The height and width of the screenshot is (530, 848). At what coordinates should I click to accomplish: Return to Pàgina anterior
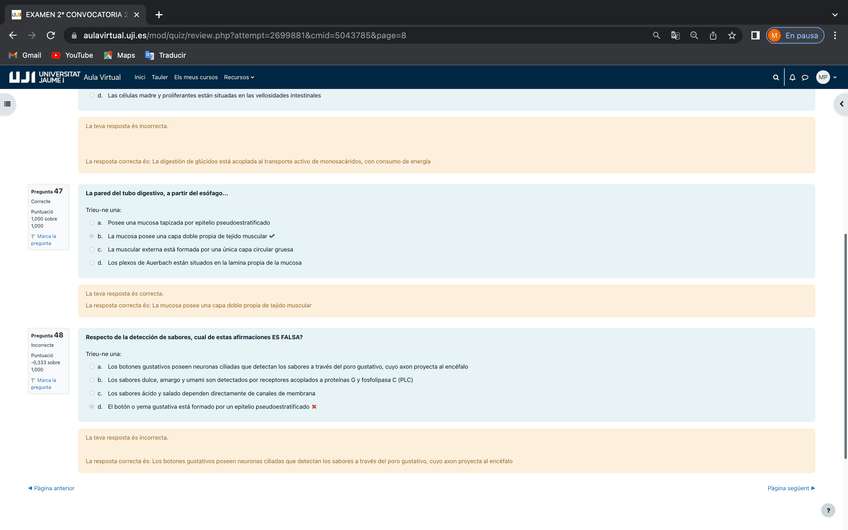(52, 488)
